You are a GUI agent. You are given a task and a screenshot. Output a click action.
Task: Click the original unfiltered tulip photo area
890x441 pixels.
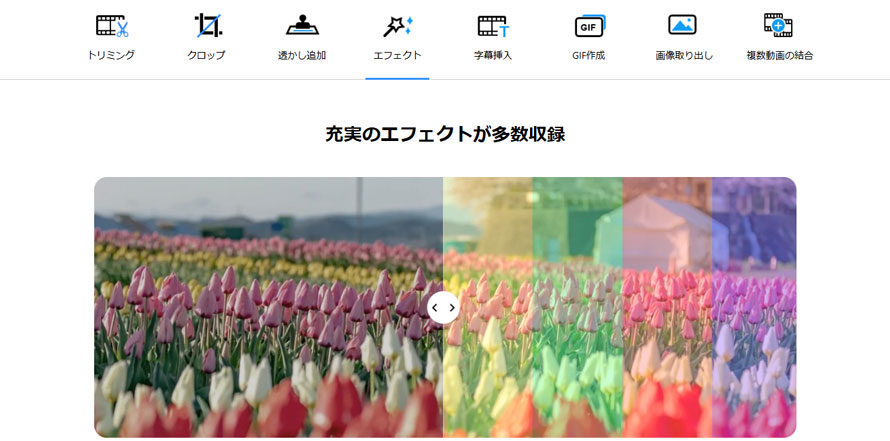[268, 307]
